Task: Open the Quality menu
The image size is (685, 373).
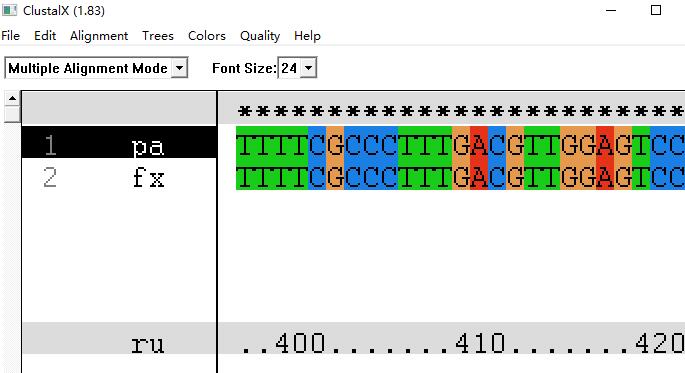Action: [260, 36]
